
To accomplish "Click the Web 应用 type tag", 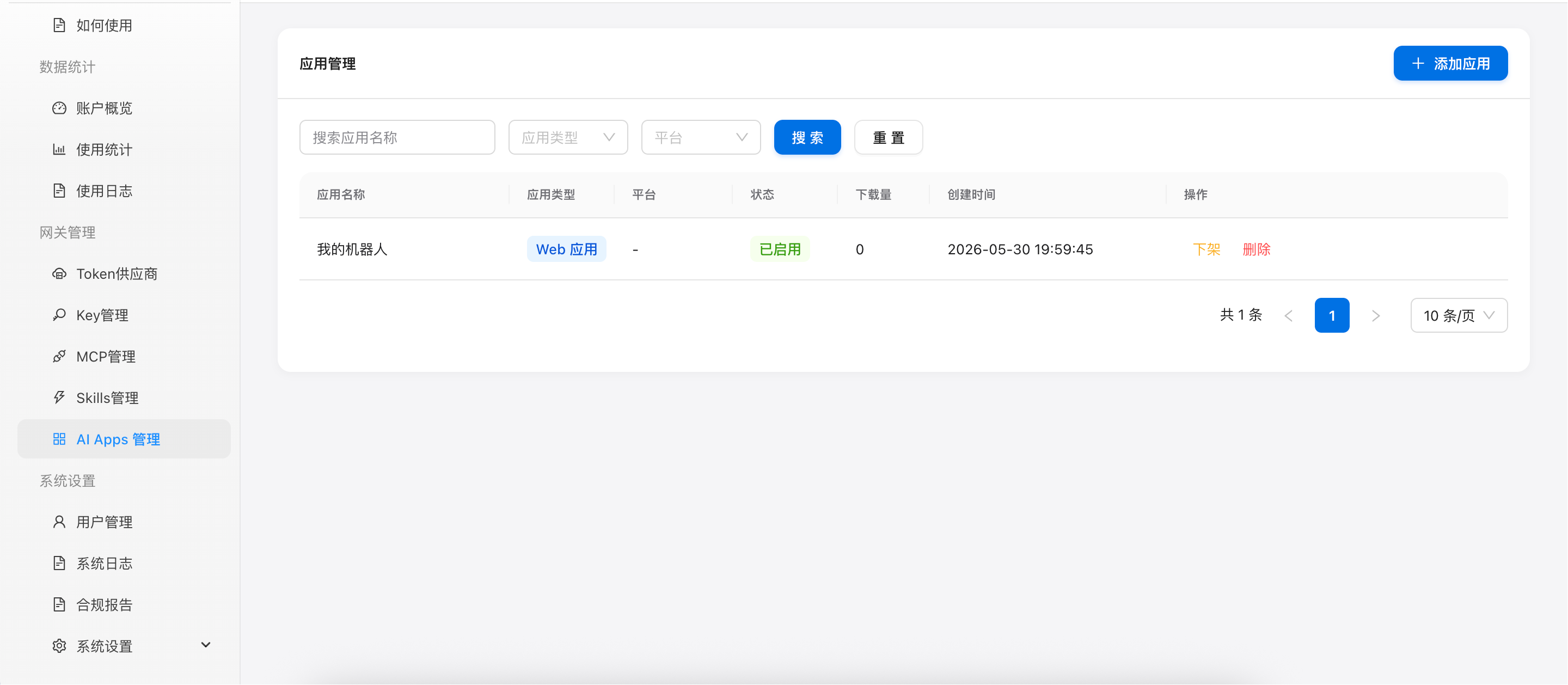I will [x=566, y=249].
